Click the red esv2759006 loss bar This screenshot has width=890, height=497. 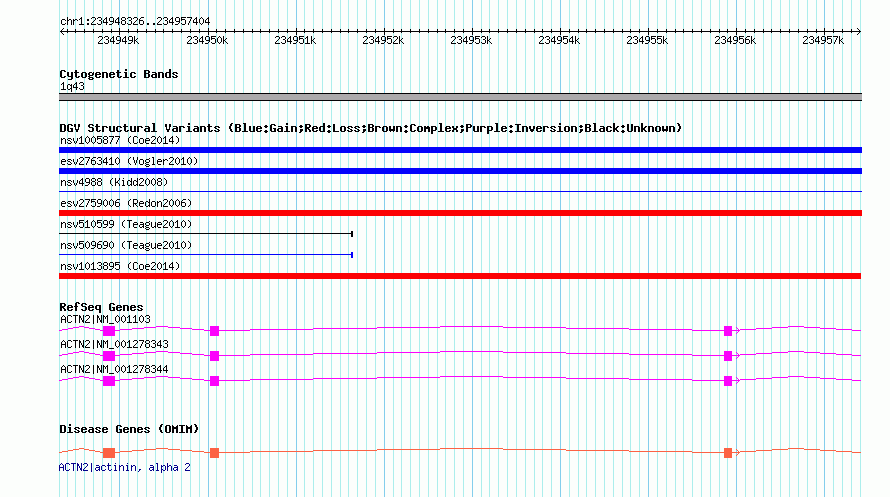[x=460, y=213]
